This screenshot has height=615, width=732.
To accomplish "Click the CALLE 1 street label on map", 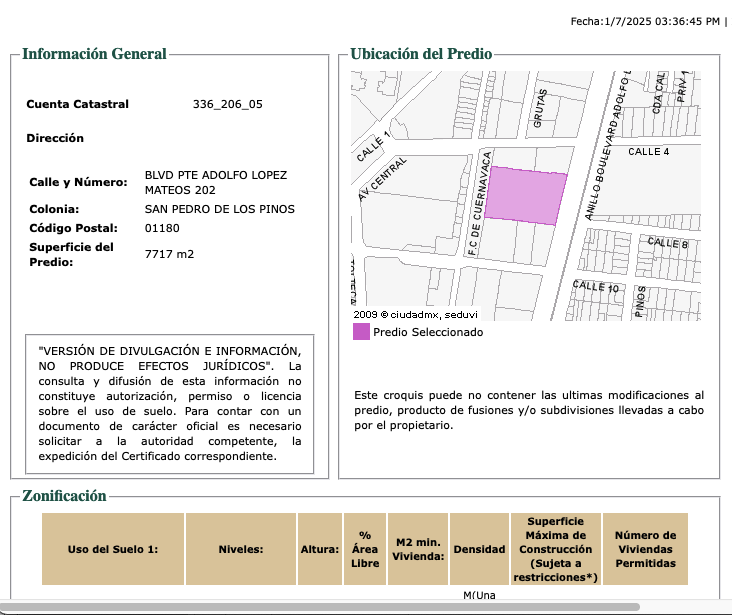I will click(x=373, y=147).
